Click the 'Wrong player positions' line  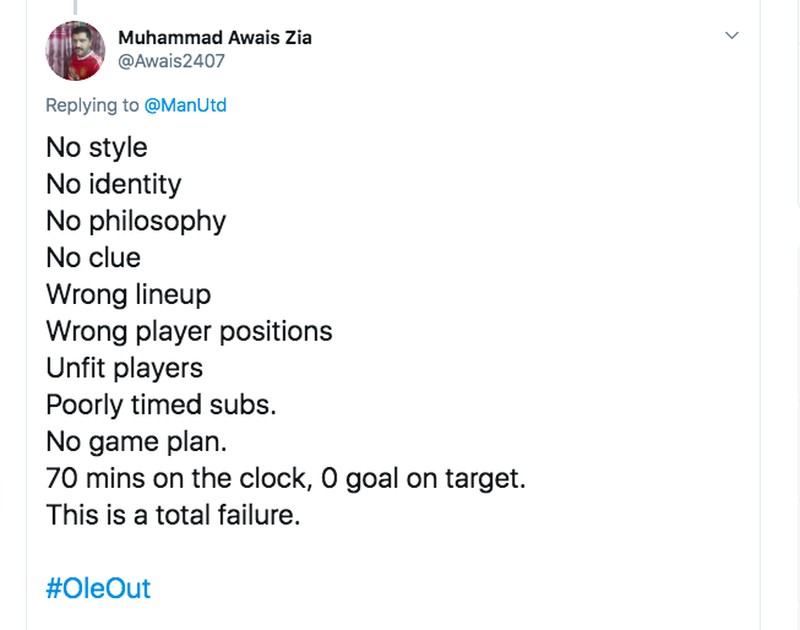point(189,331)
